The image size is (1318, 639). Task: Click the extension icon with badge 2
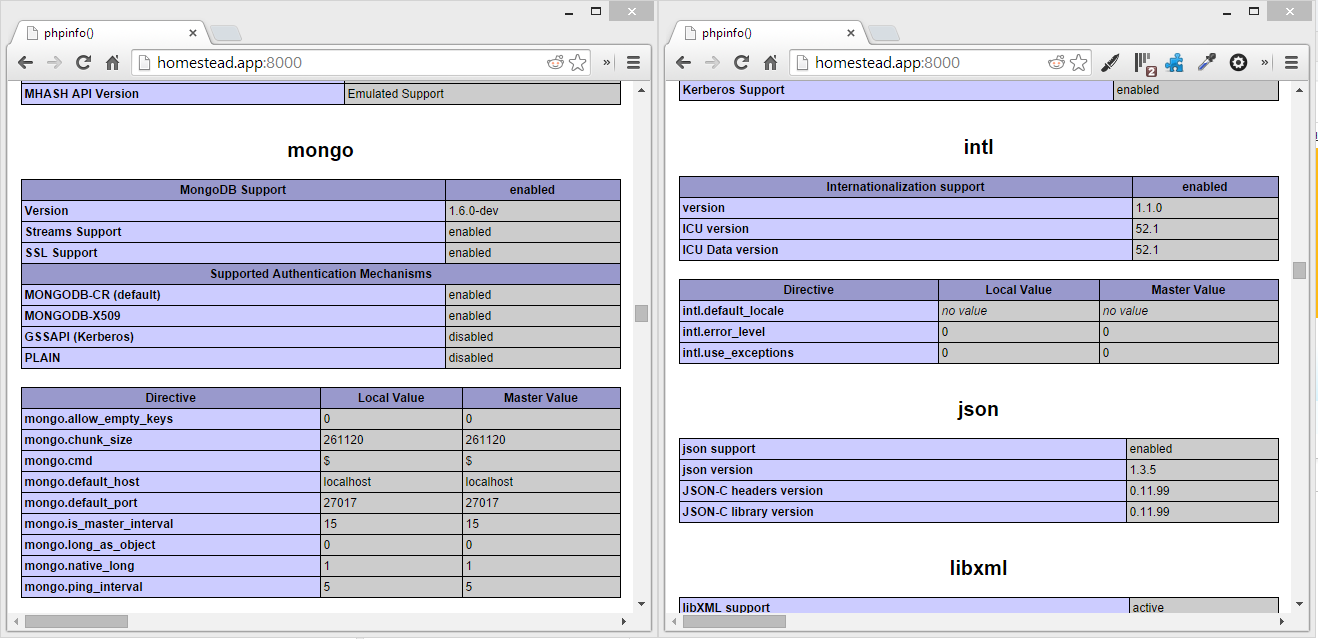1144,64
